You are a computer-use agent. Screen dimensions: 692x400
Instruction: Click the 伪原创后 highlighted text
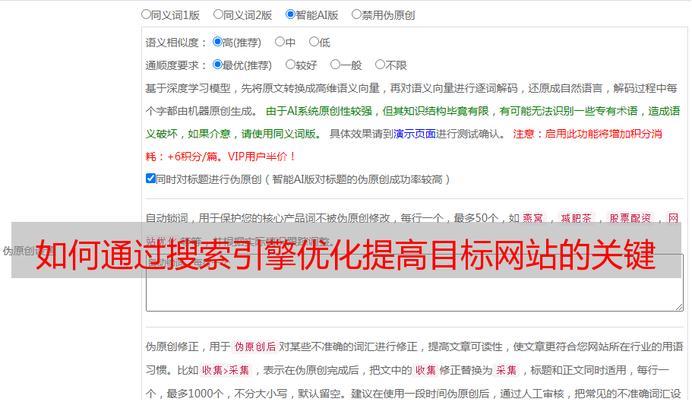coord(255,347)
